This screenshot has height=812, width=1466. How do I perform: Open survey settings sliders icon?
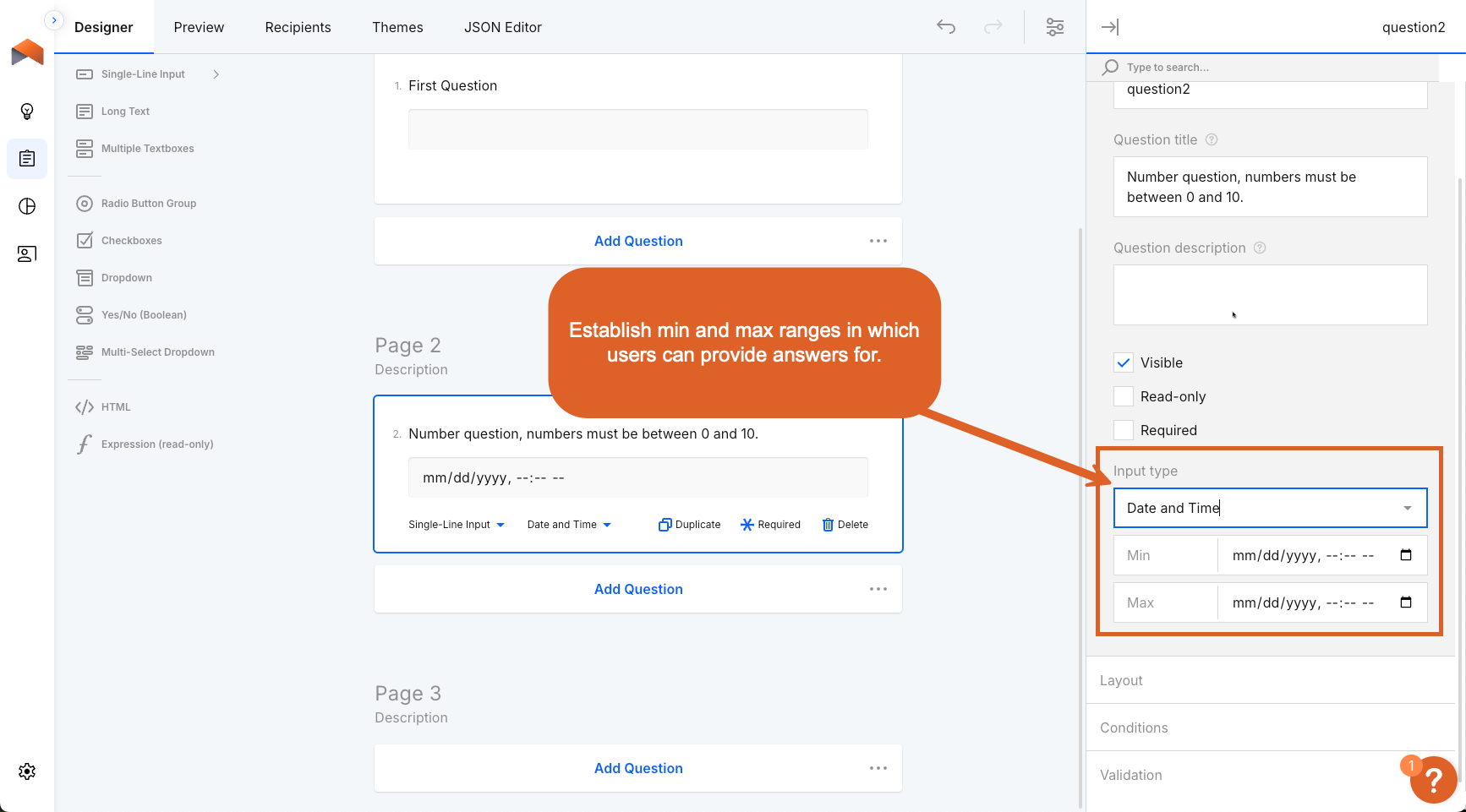[1055, 27]
